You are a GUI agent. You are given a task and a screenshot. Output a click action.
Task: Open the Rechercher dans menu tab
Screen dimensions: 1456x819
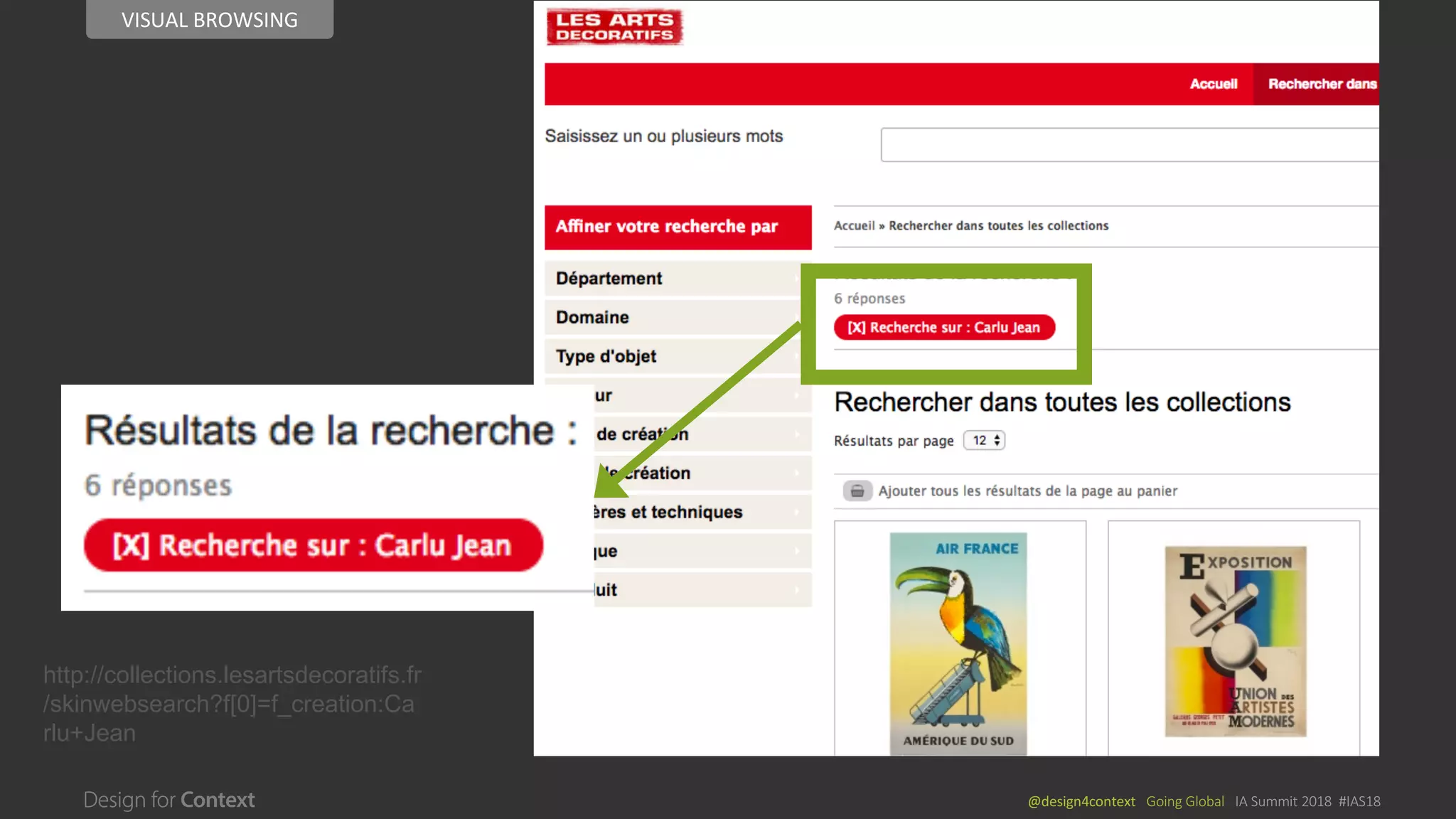click(1316, 84)
